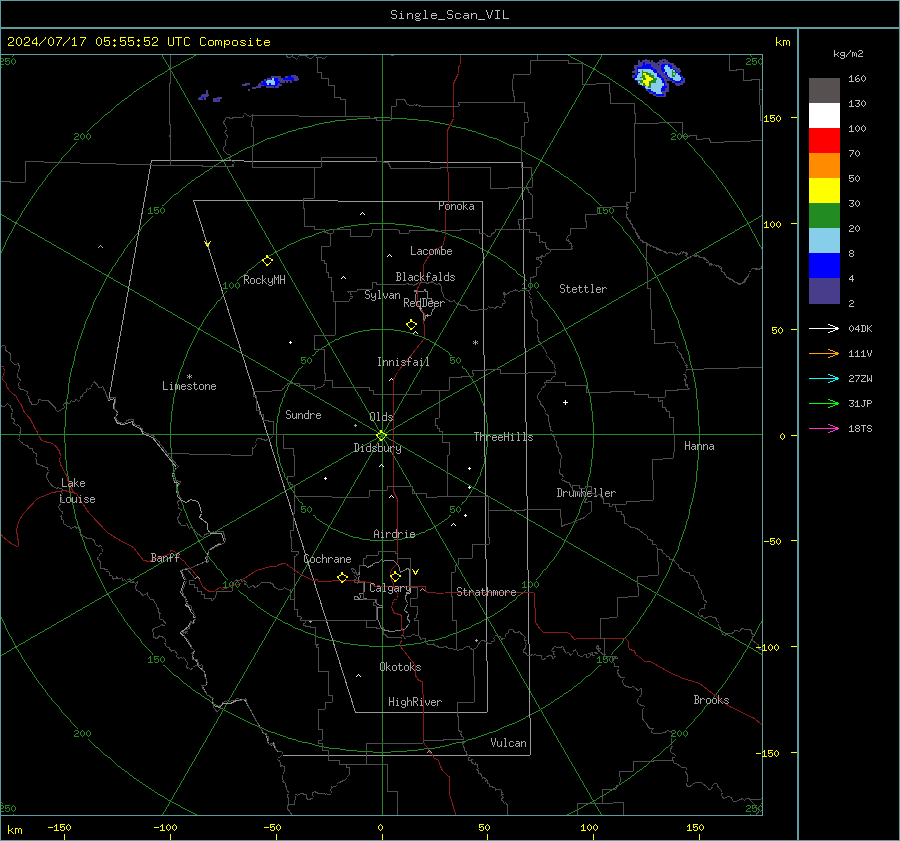The height and width of the screenshot is (841, 900).
Task: Click the blue storm echo at top left
Action: click(x=272, y=82)
